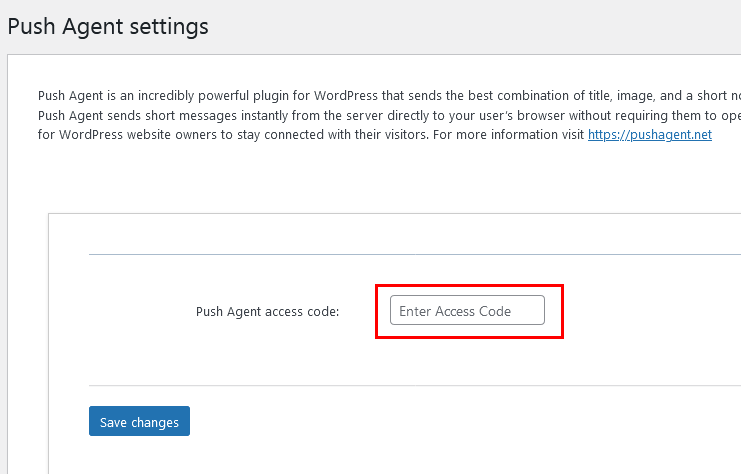741x474 pixels.
Task: Click the Enter Access Code input field
Action: click(467, 310)
